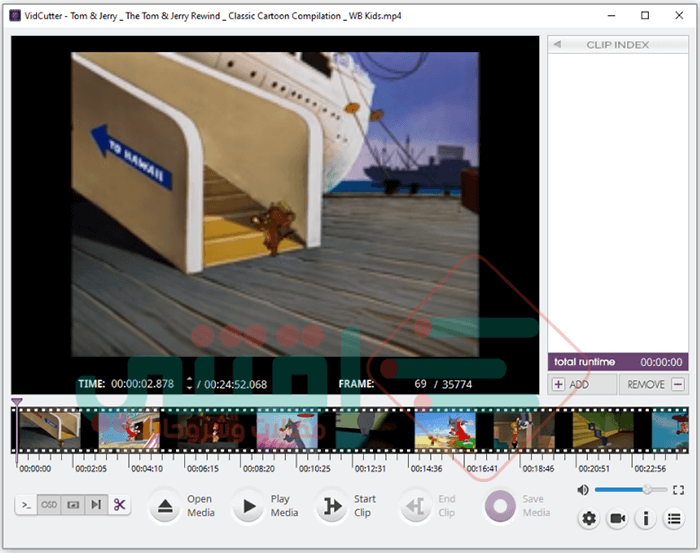Open settings via the gear icon

tap(589, 519)
